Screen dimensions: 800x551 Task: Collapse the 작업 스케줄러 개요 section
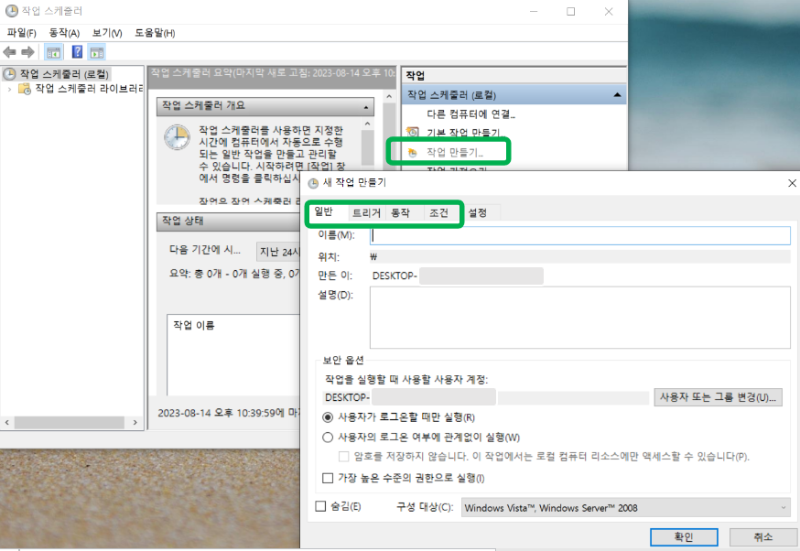366,107
